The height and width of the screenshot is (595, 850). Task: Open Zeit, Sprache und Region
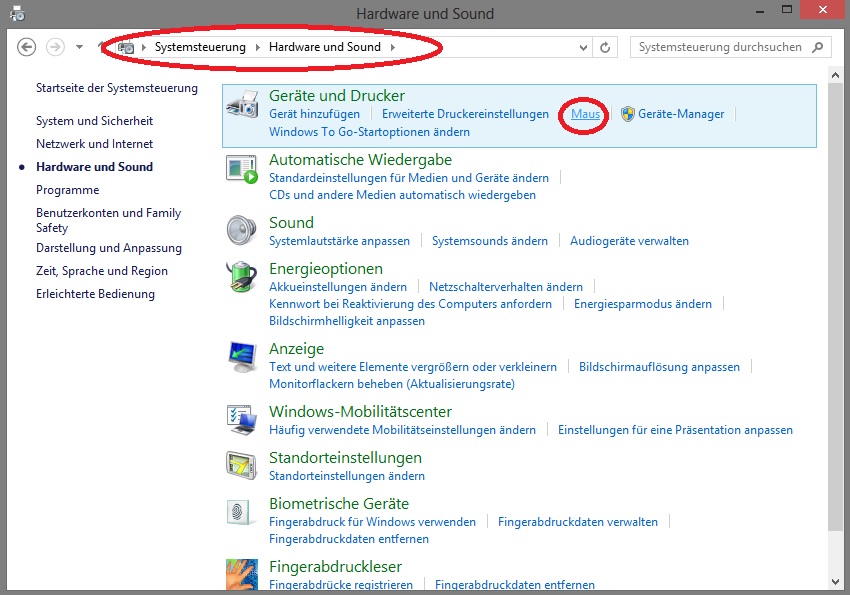(101, 271)
